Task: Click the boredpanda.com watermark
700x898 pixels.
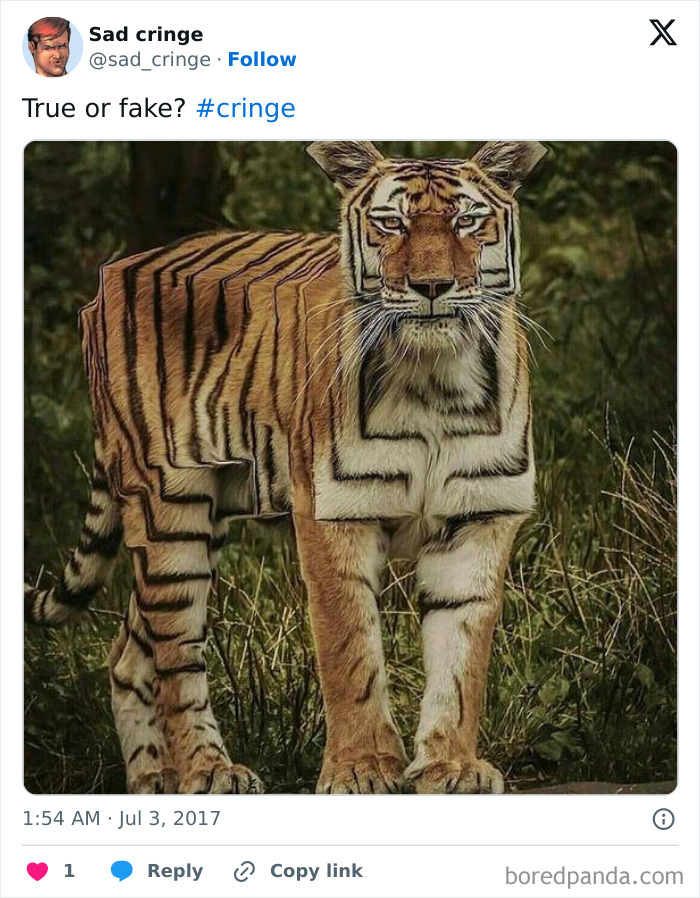Action: (x=594, y=876)
